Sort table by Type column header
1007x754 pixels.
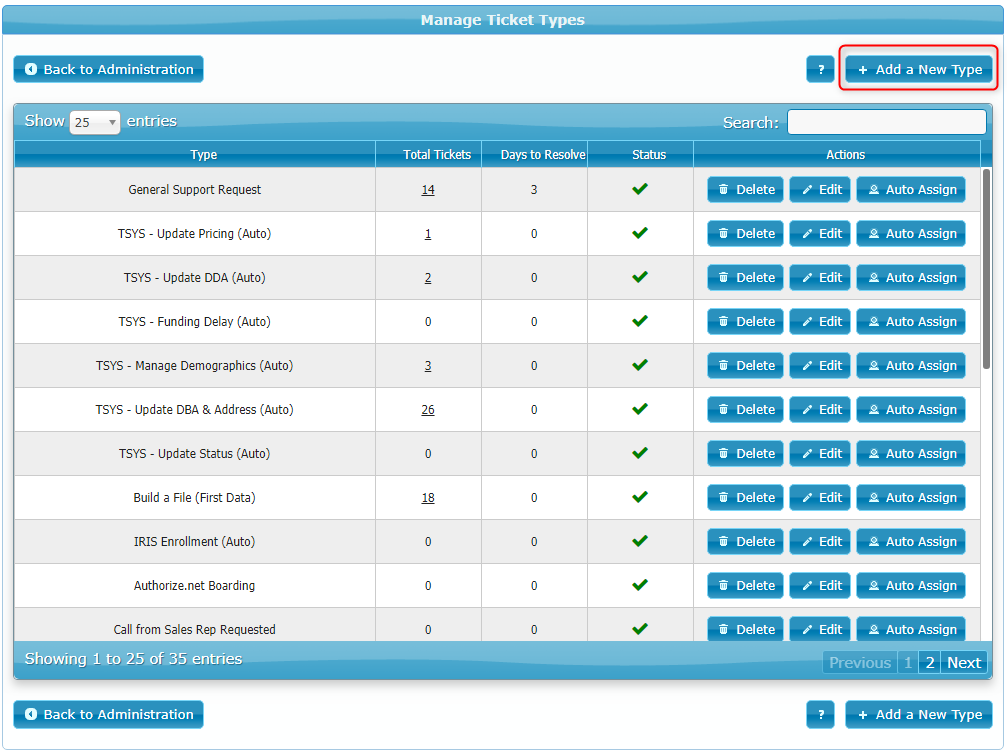tap(204, 155)
